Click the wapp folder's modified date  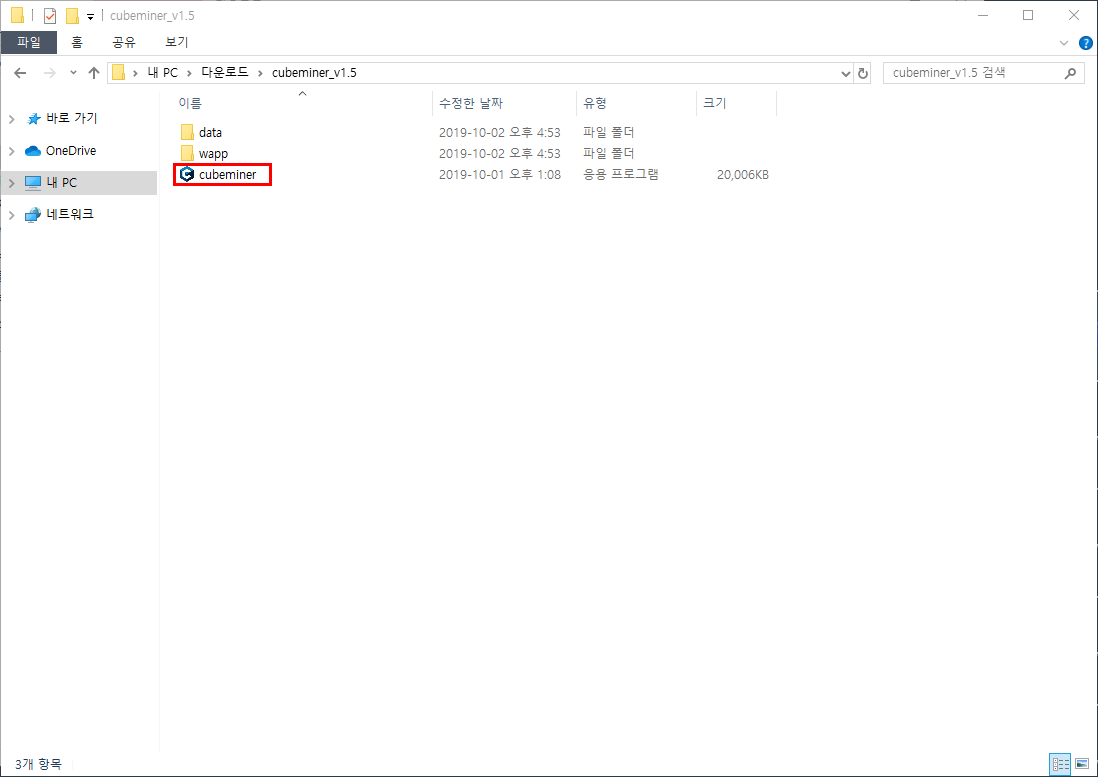click(x=499, y=153)
